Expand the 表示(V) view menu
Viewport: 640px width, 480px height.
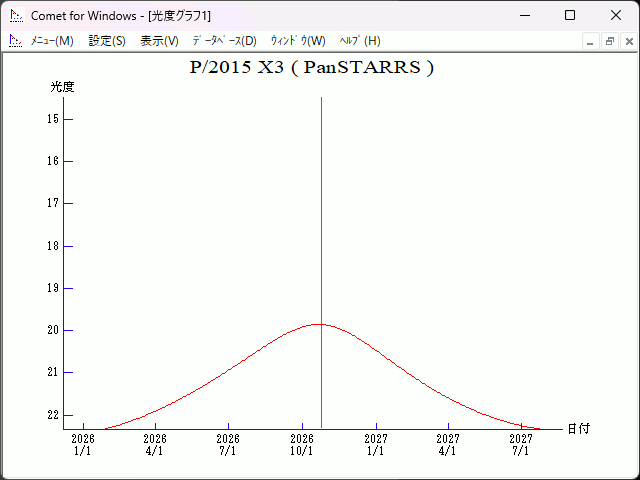[159, 41]
